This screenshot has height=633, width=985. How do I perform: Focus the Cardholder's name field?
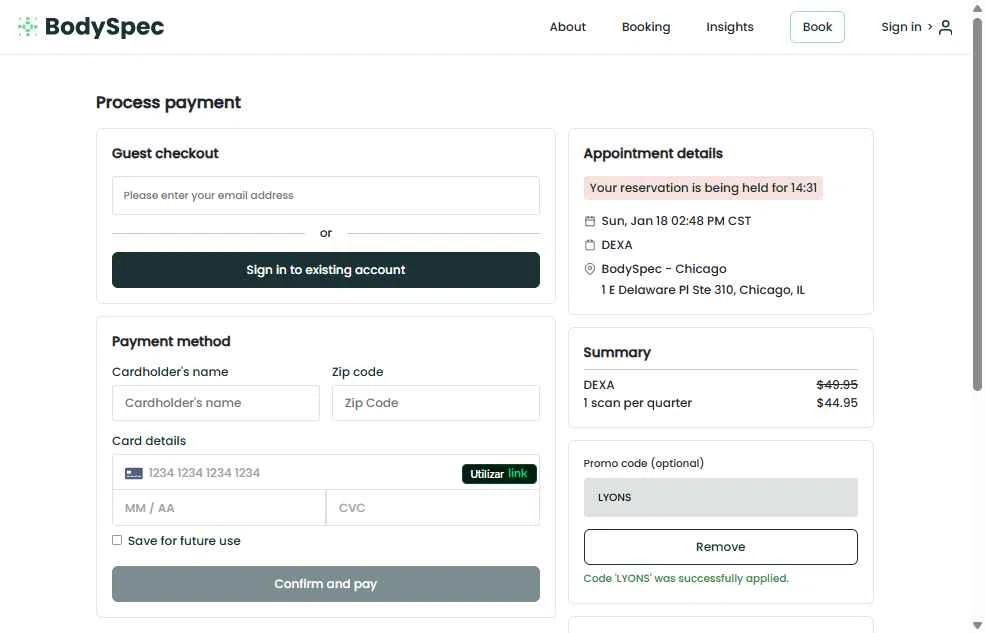[215, 403]
